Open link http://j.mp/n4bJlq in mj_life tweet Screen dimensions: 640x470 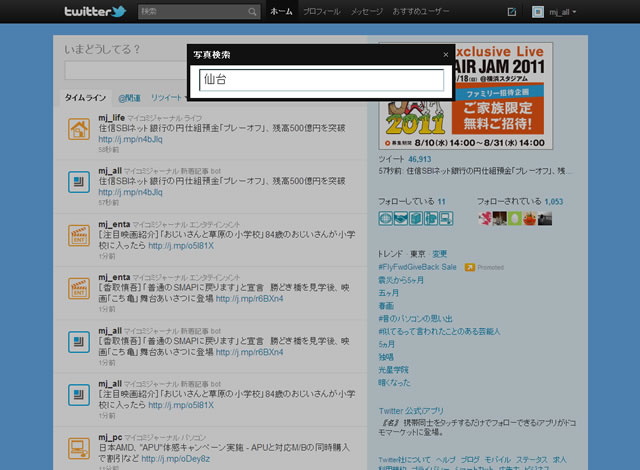130,139
